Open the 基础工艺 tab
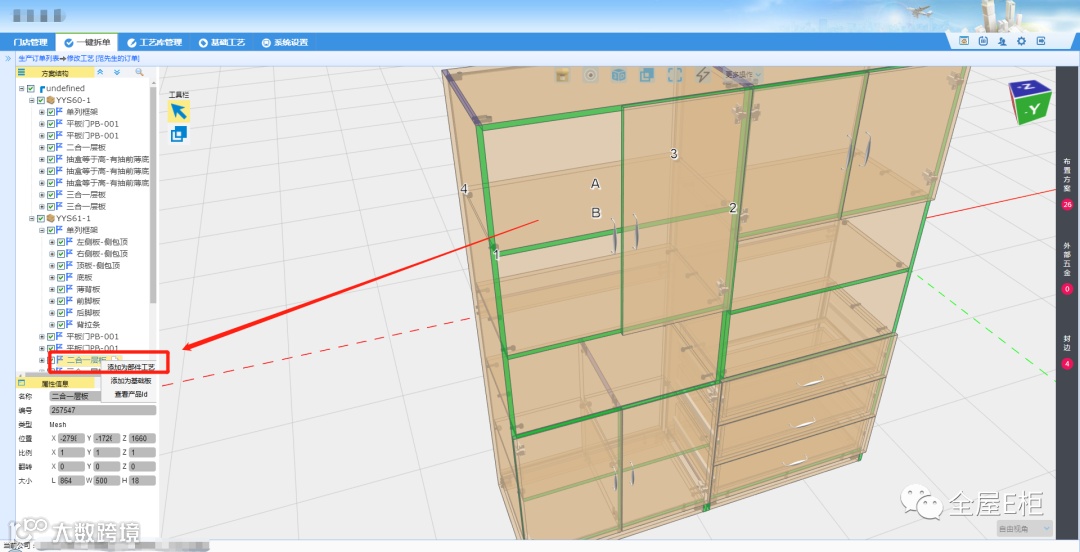Viewport: 1080px width, 552px height. pos(222,42)
